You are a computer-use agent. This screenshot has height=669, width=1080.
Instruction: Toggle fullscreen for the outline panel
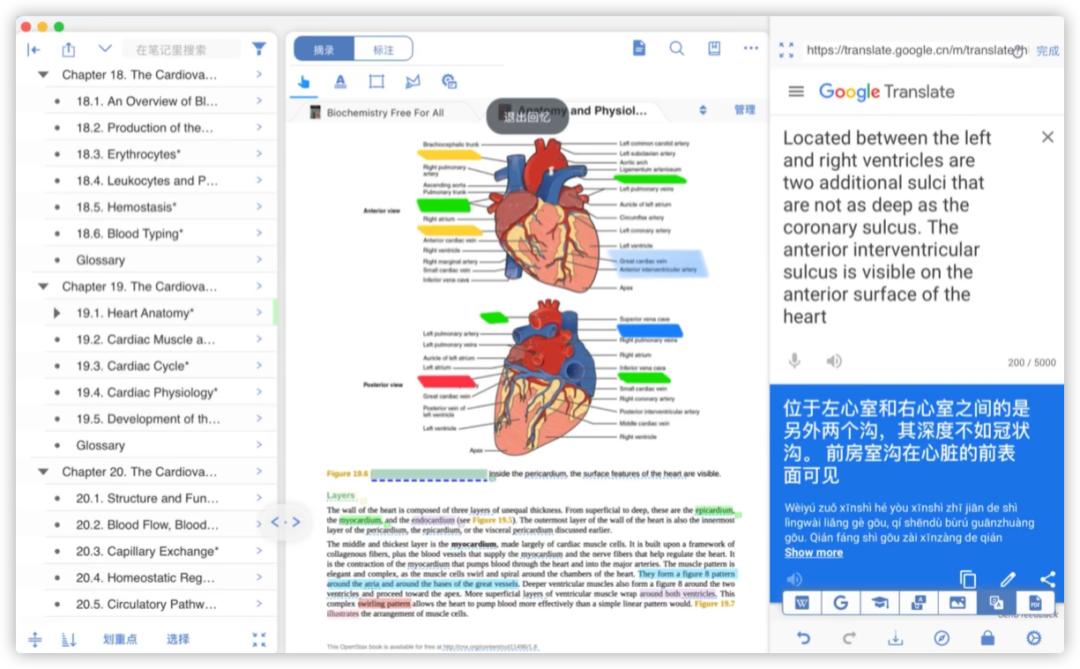[259, 640]
